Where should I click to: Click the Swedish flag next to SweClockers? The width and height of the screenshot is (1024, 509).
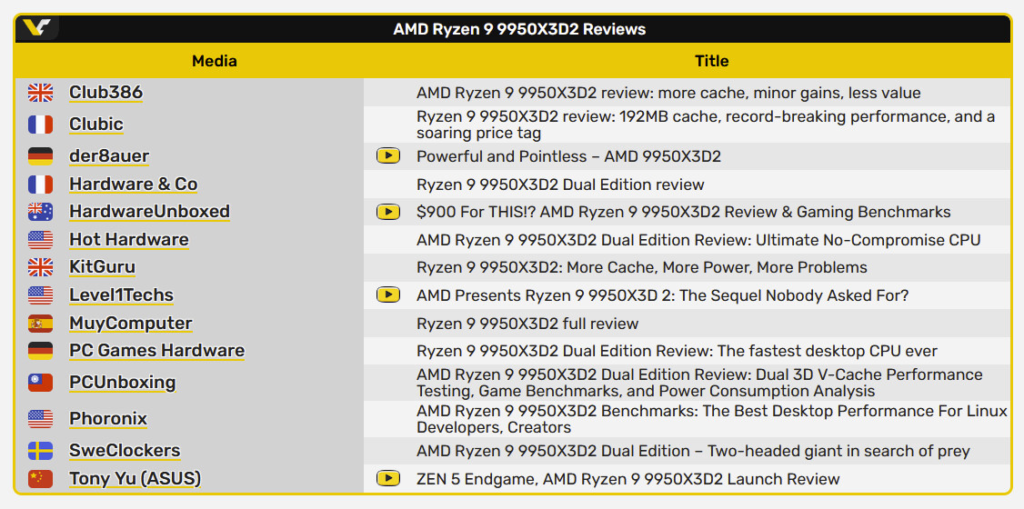click(x=40, y=451)
